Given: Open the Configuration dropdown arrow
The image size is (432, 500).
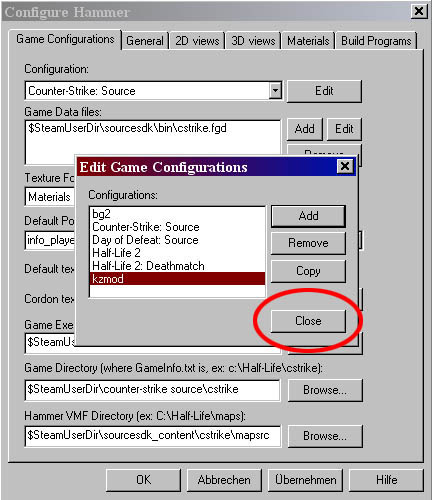Looking at the screenshot, I should point(275,91).
